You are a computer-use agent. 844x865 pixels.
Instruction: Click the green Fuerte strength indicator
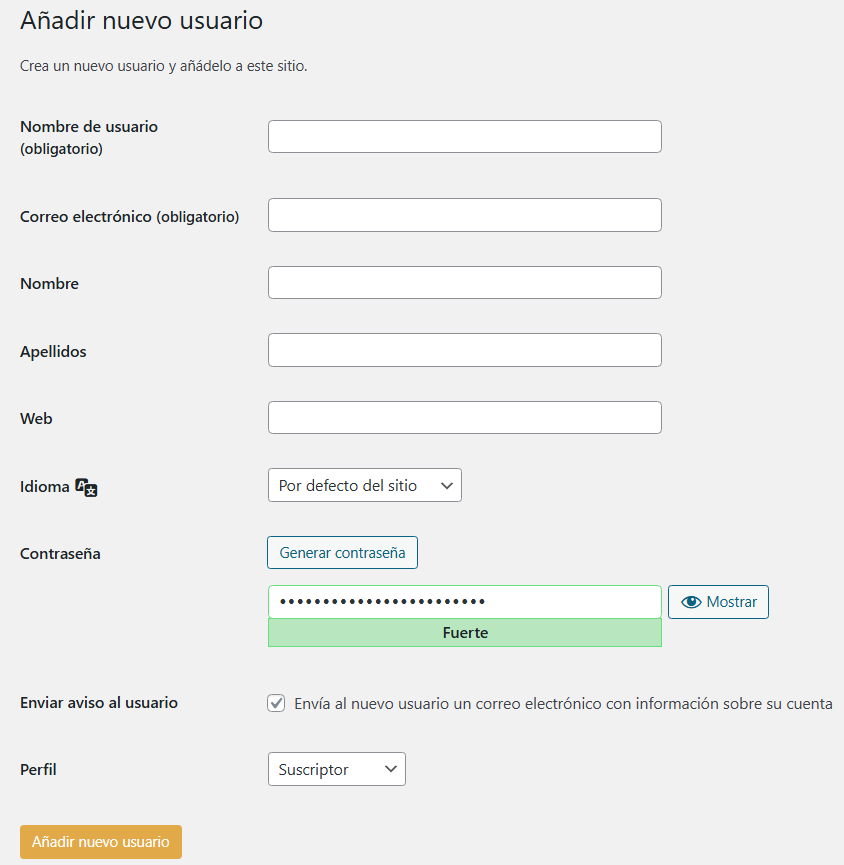coord(464,633)
